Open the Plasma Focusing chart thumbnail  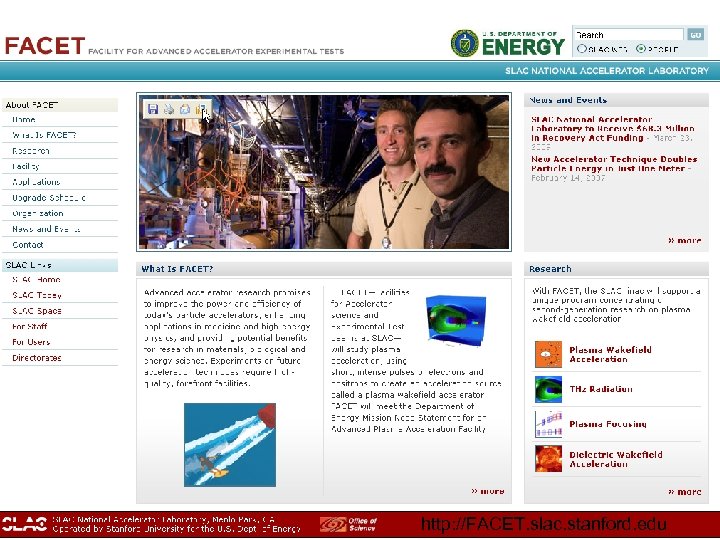(548, 424)
